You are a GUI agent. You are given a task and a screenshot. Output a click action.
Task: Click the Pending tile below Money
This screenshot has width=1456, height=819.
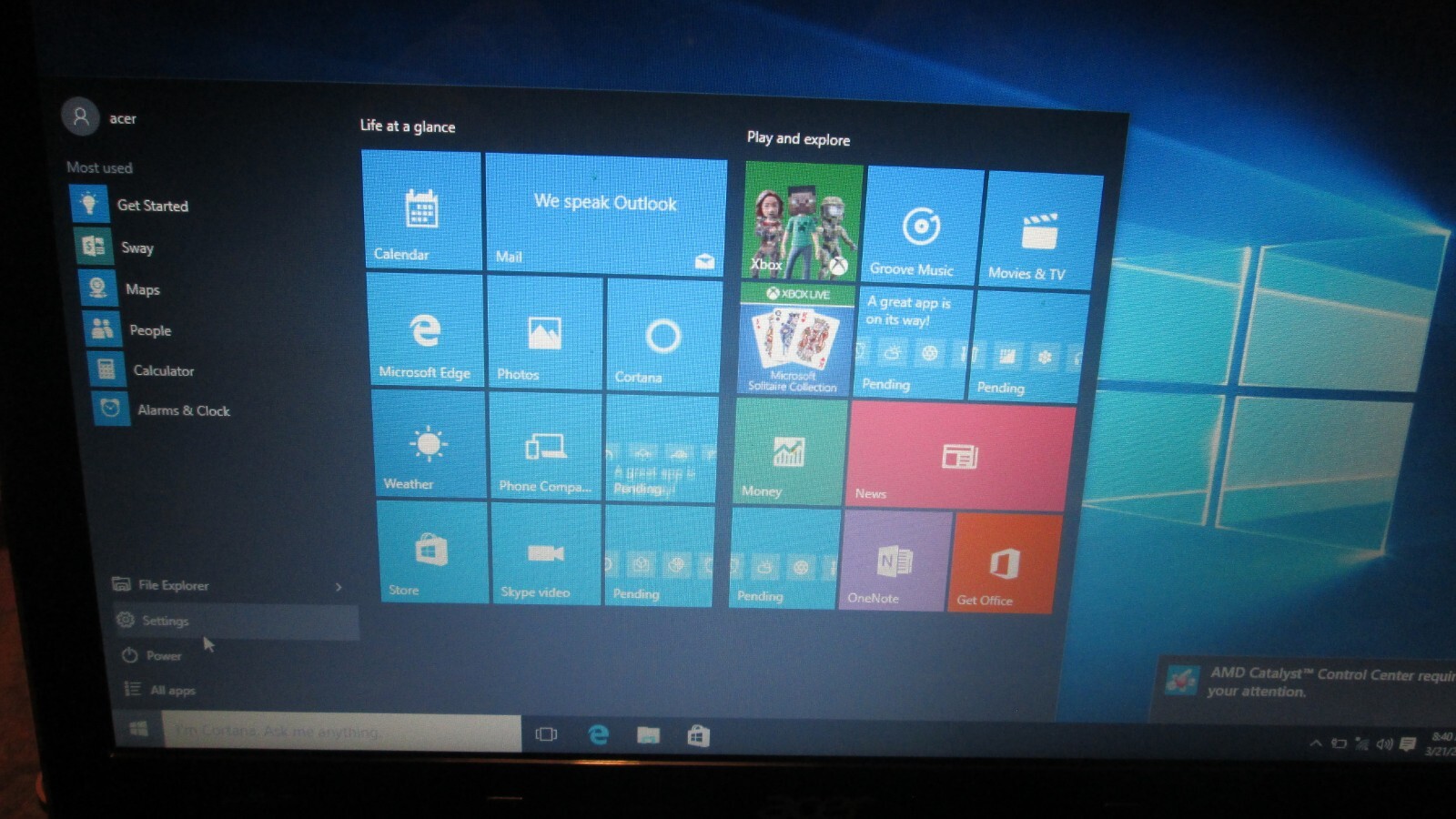tap(784, 558)
